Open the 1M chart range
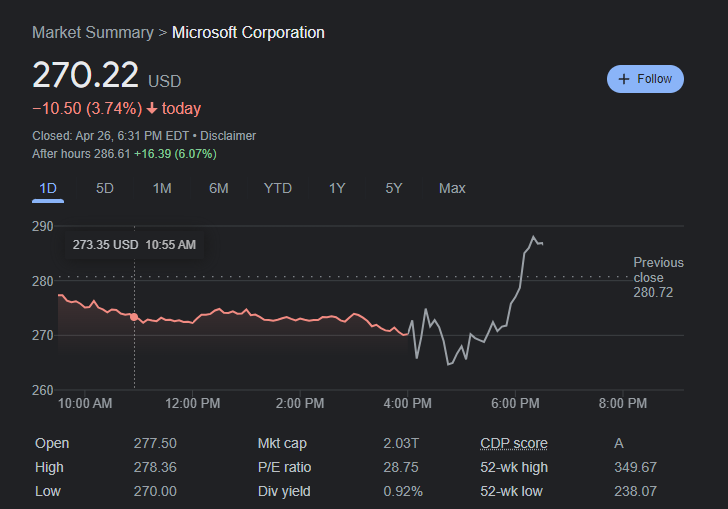The width and height of the screenshot is (728, 509). (x=162, y=188)
